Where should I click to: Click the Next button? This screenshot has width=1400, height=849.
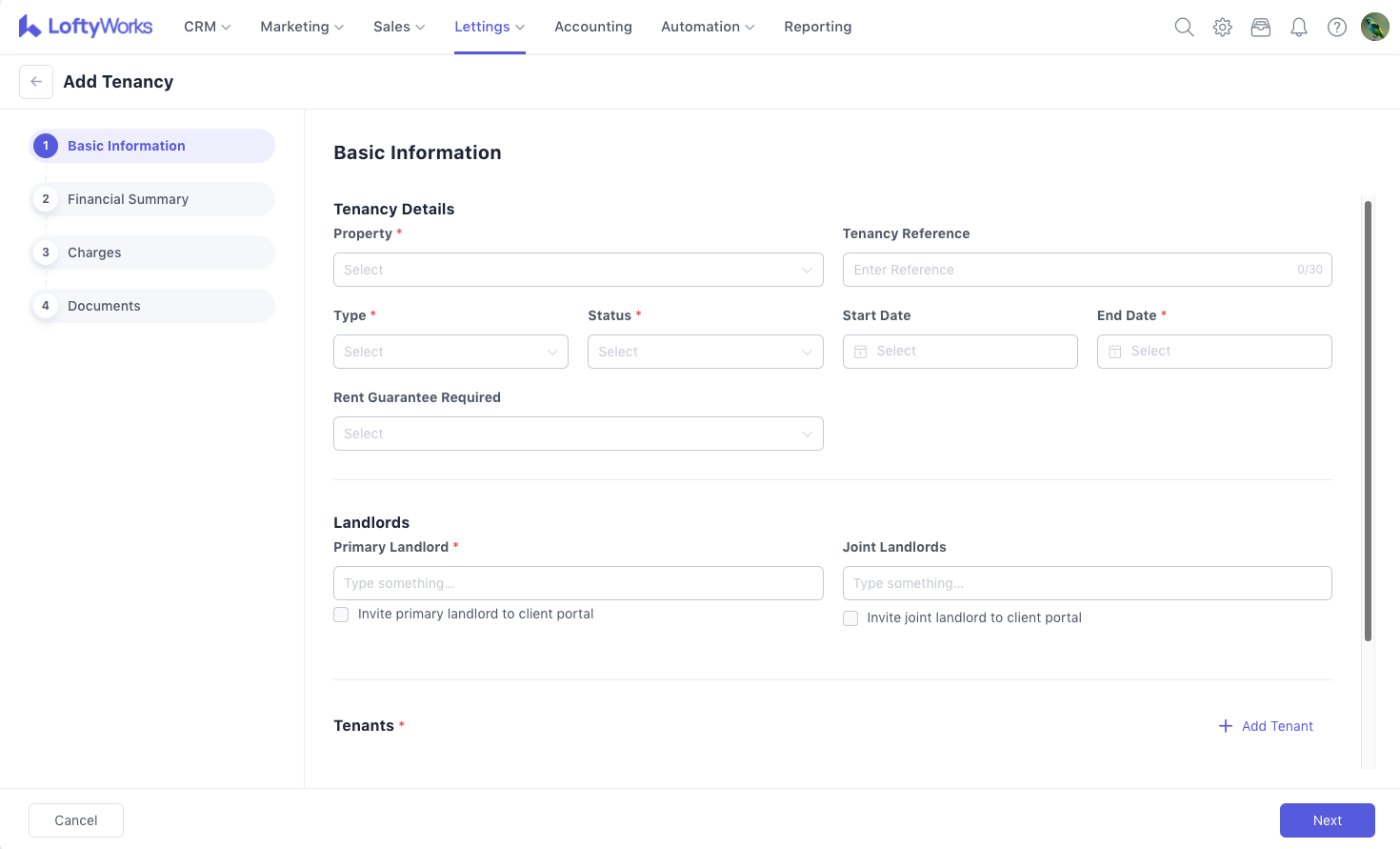pos(1327,820)
